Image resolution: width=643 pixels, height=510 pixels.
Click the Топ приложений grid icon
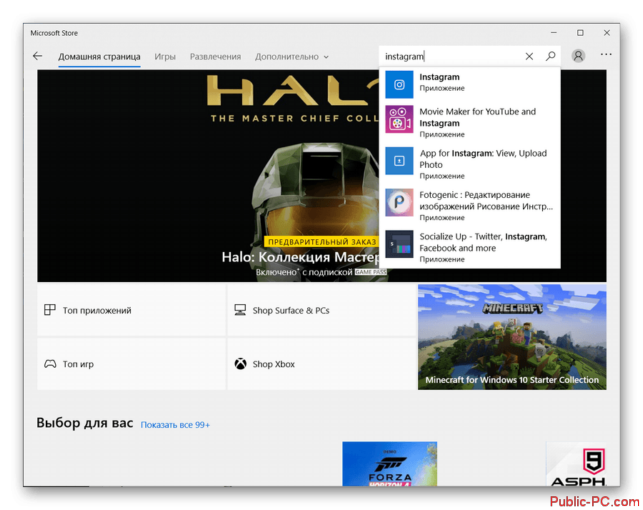[50, 310]
